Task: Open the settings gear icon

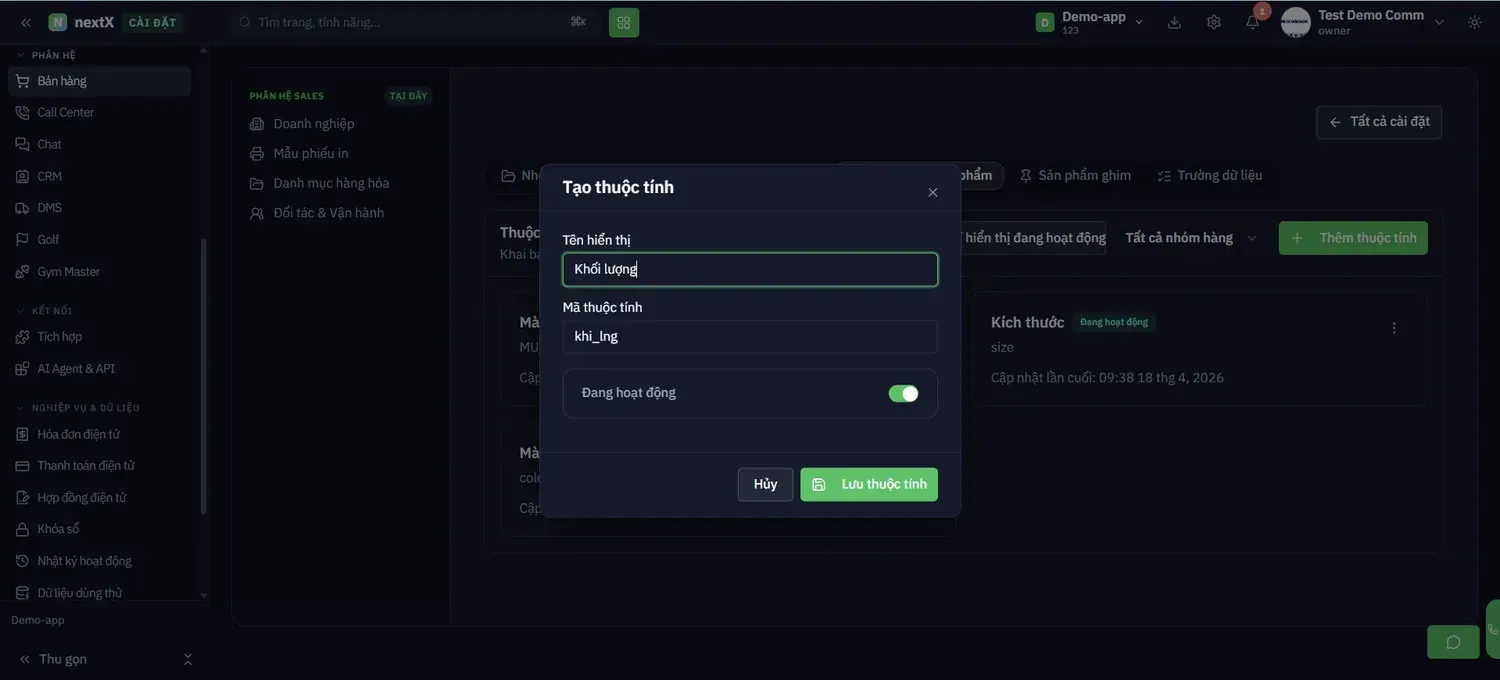Action: pos(1213,22)
